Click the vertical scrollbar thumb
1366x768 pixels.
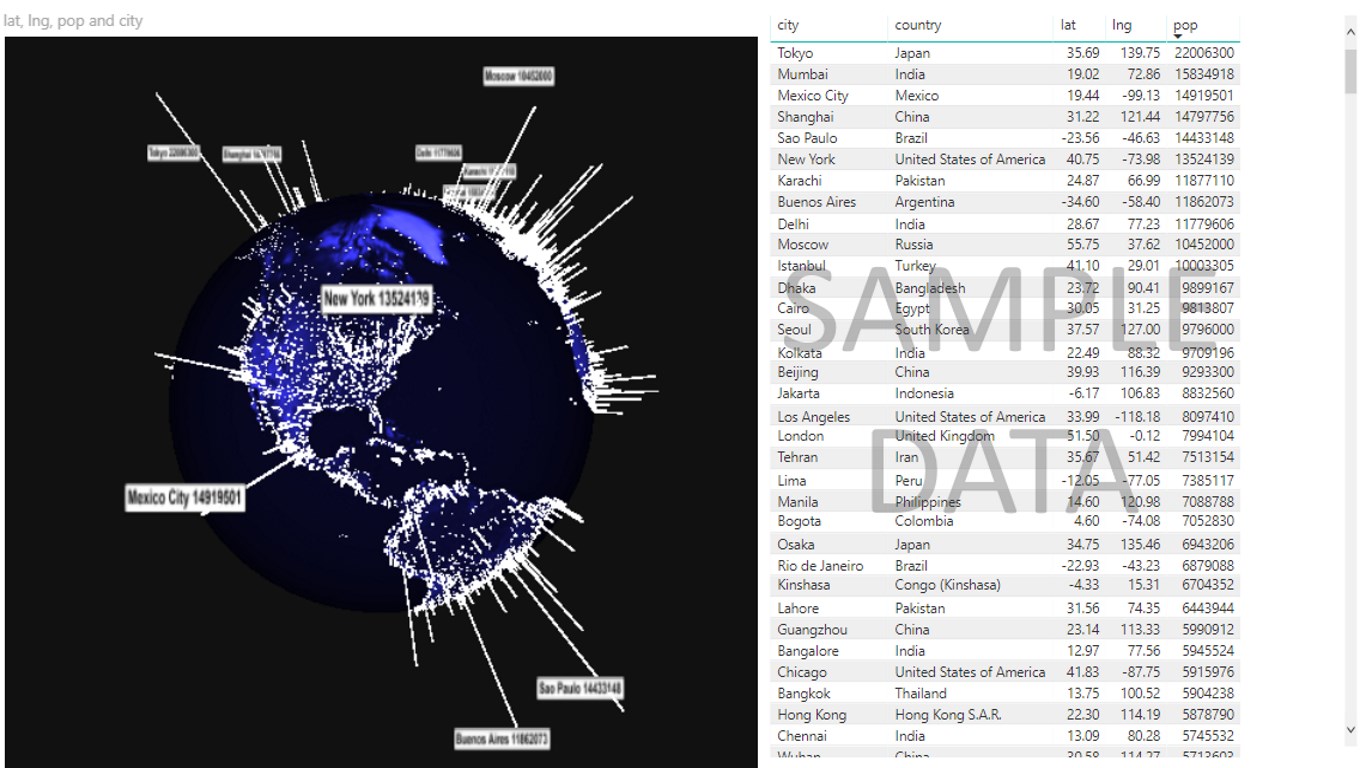(1351, 70)
